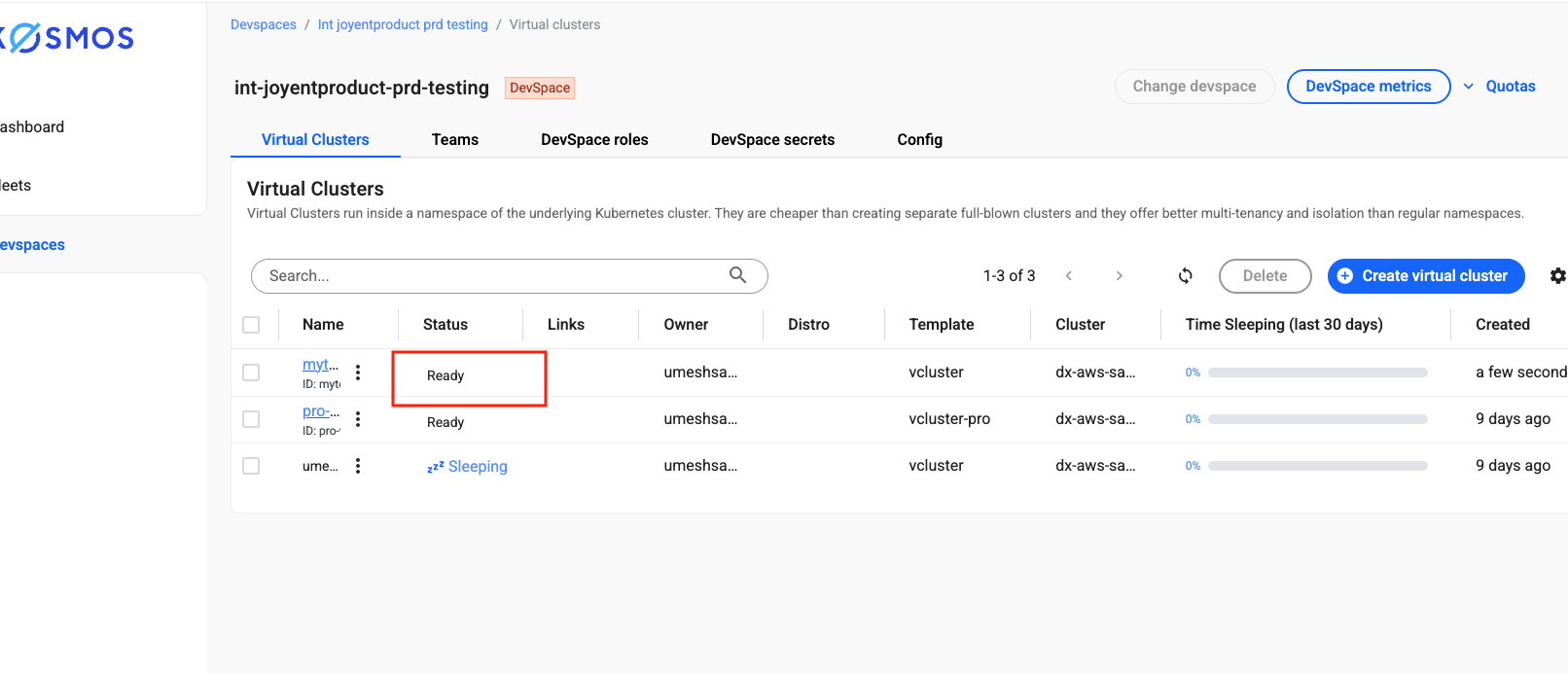Open the DevSpace roles tab
The image size is (1568, 674).
click(594, 140)
